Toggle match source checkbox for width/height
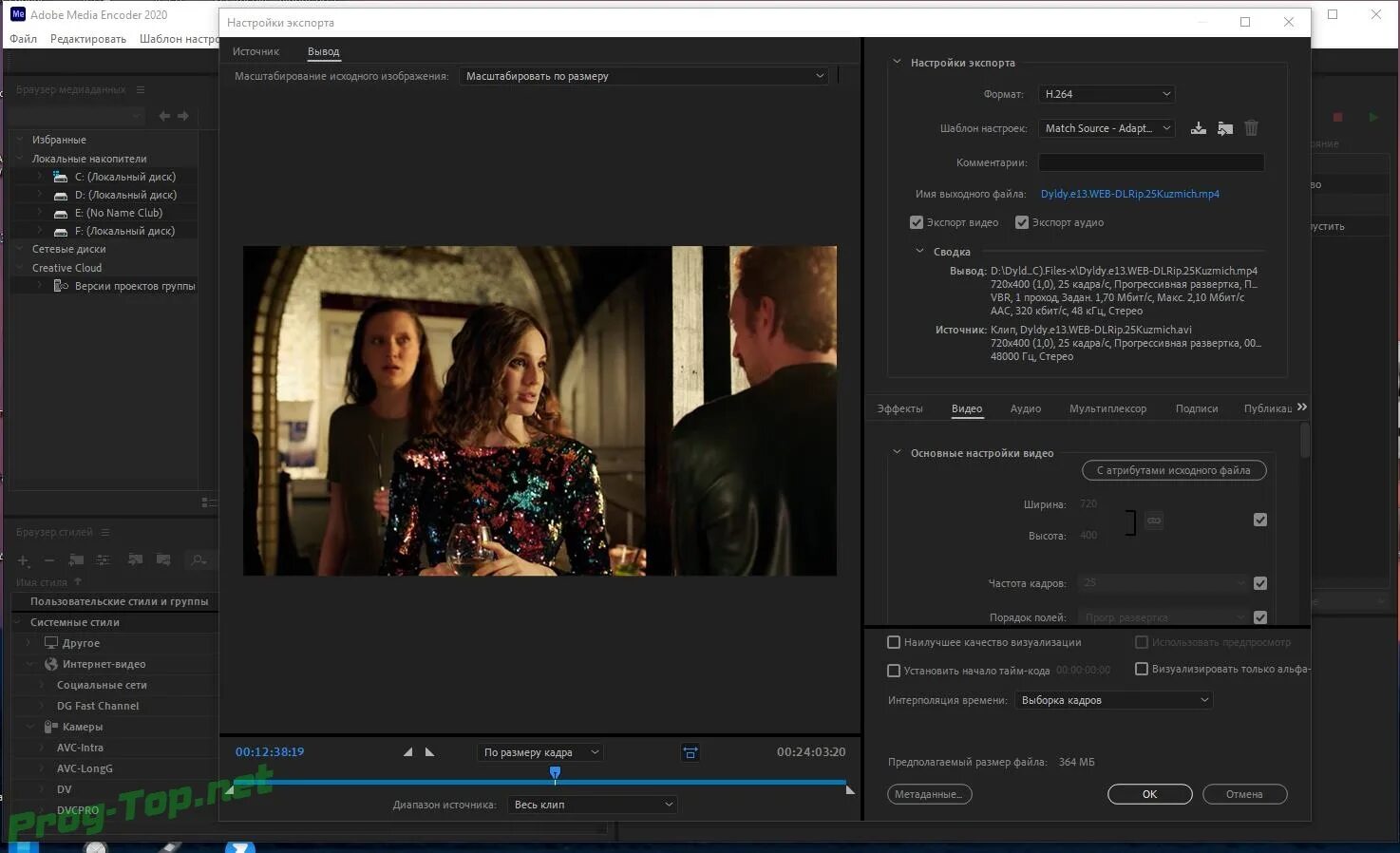1400x853 pixels. point(1260,520)
